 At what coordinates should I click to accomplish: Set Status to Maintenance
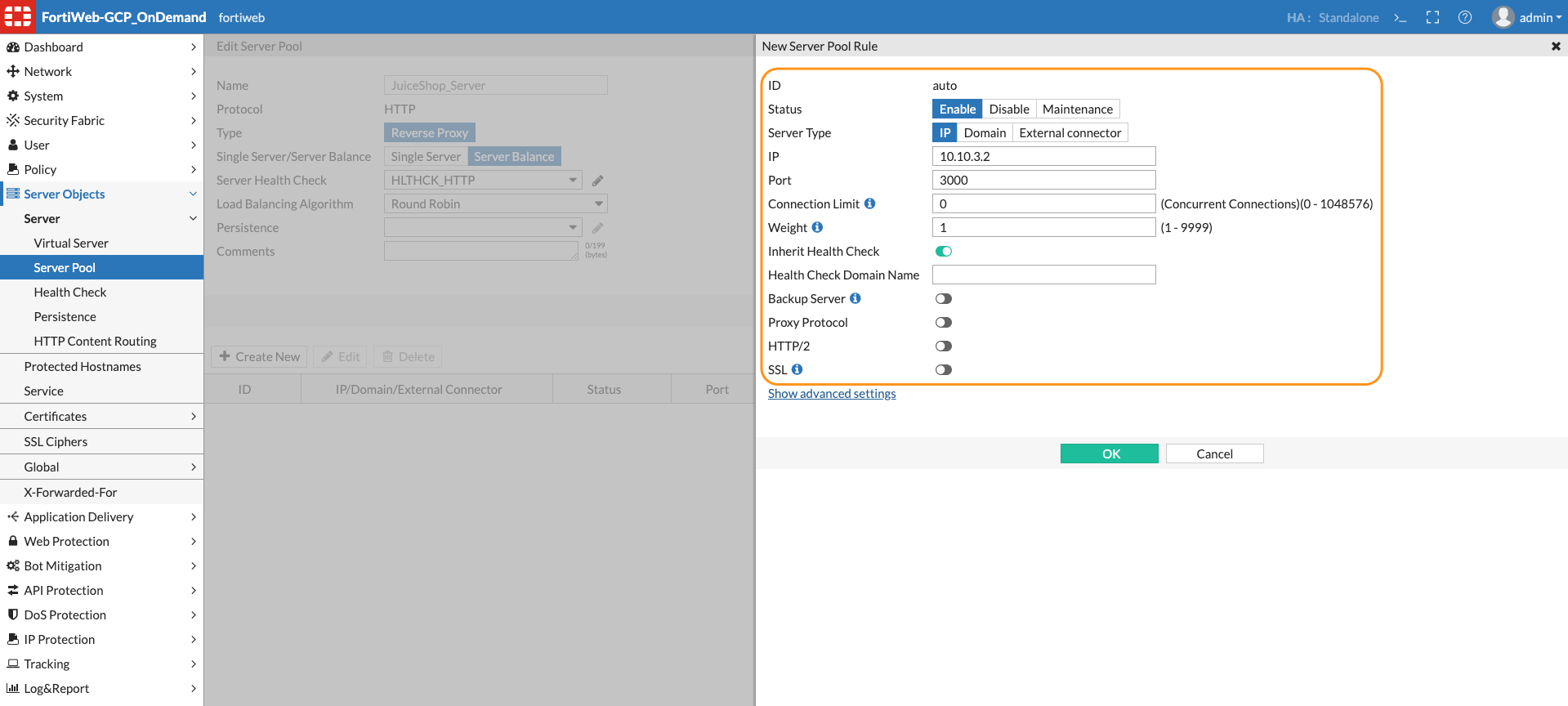click(x=1078, y=109)
